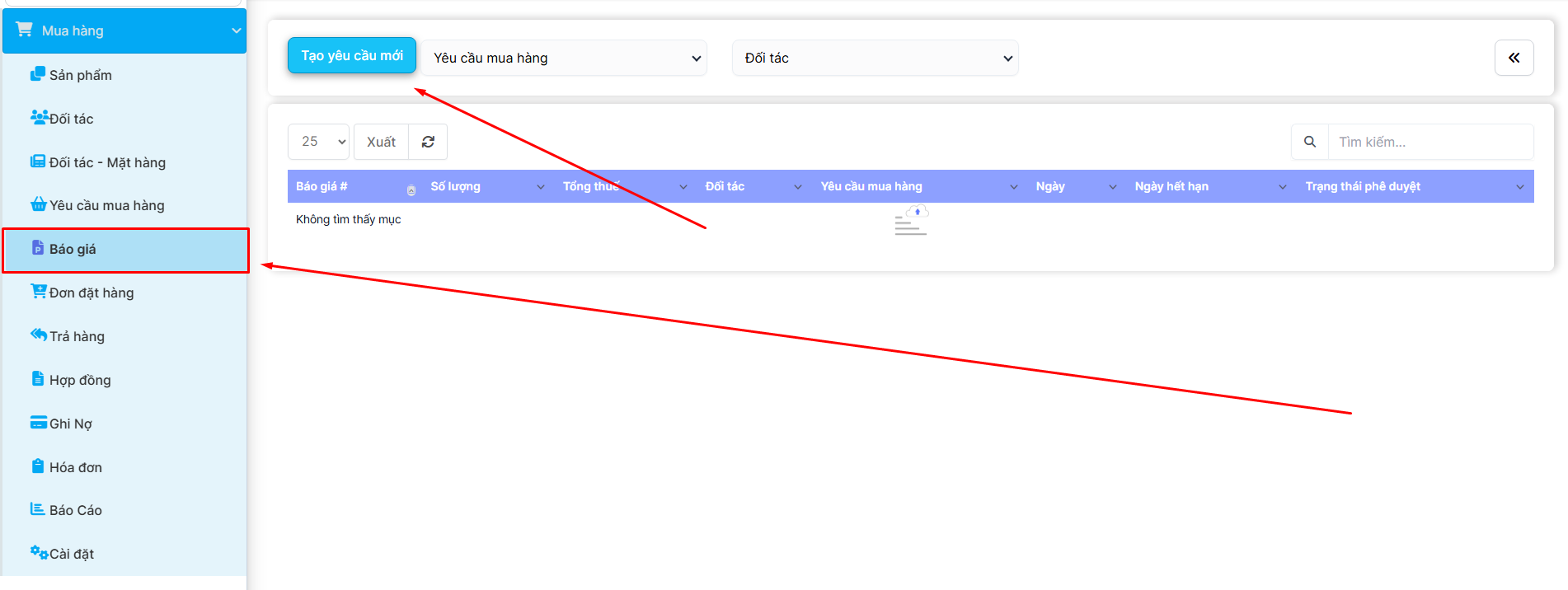Focus the Tìm kiếm search field
This screenshot has height=590, width=1568.
[x=1430, y=142]
